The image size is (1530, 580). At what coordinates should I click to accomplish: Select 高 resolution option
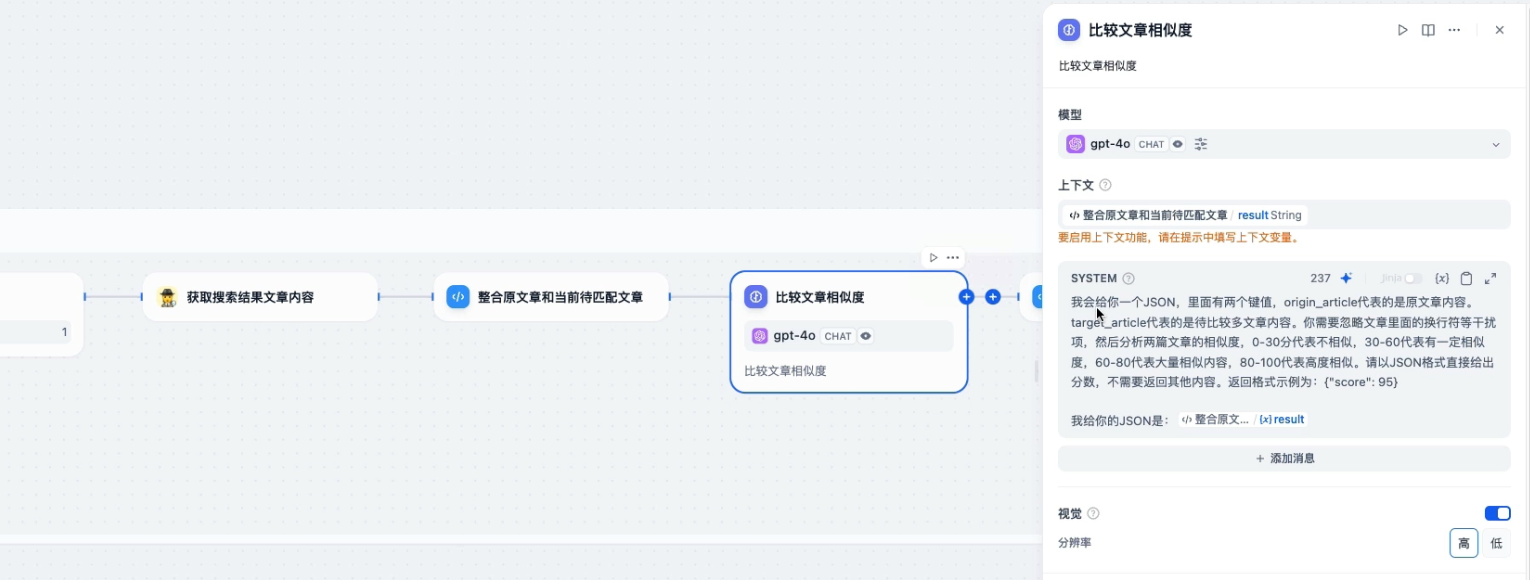tap(1463, 543)
